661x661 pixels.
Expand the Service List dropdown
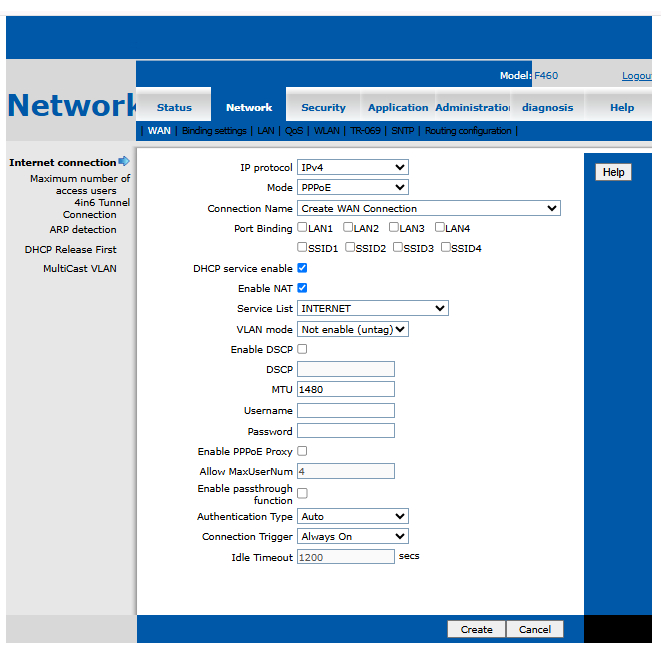click(373, 309)
